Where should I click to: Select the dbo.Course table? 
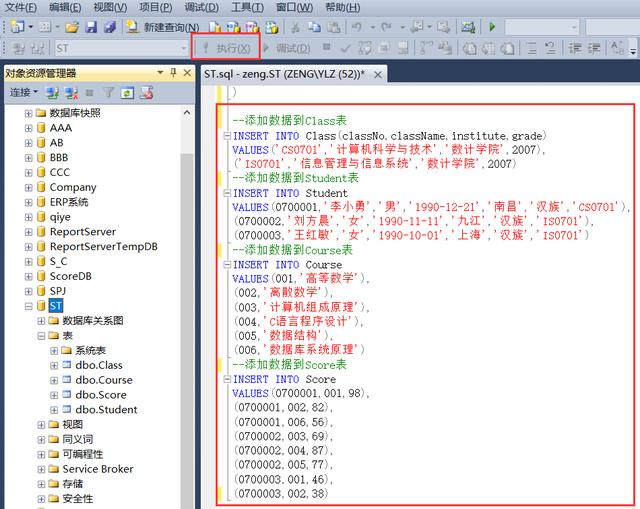[104, 380]
